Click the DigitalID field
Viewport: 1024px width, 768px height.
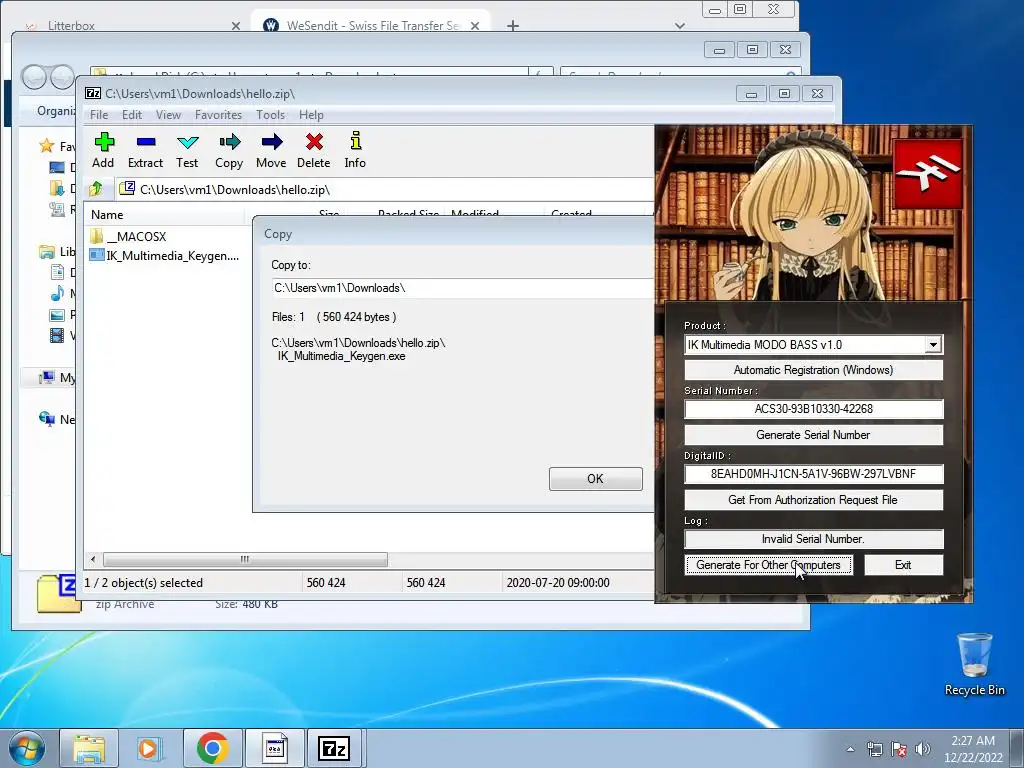813,474
